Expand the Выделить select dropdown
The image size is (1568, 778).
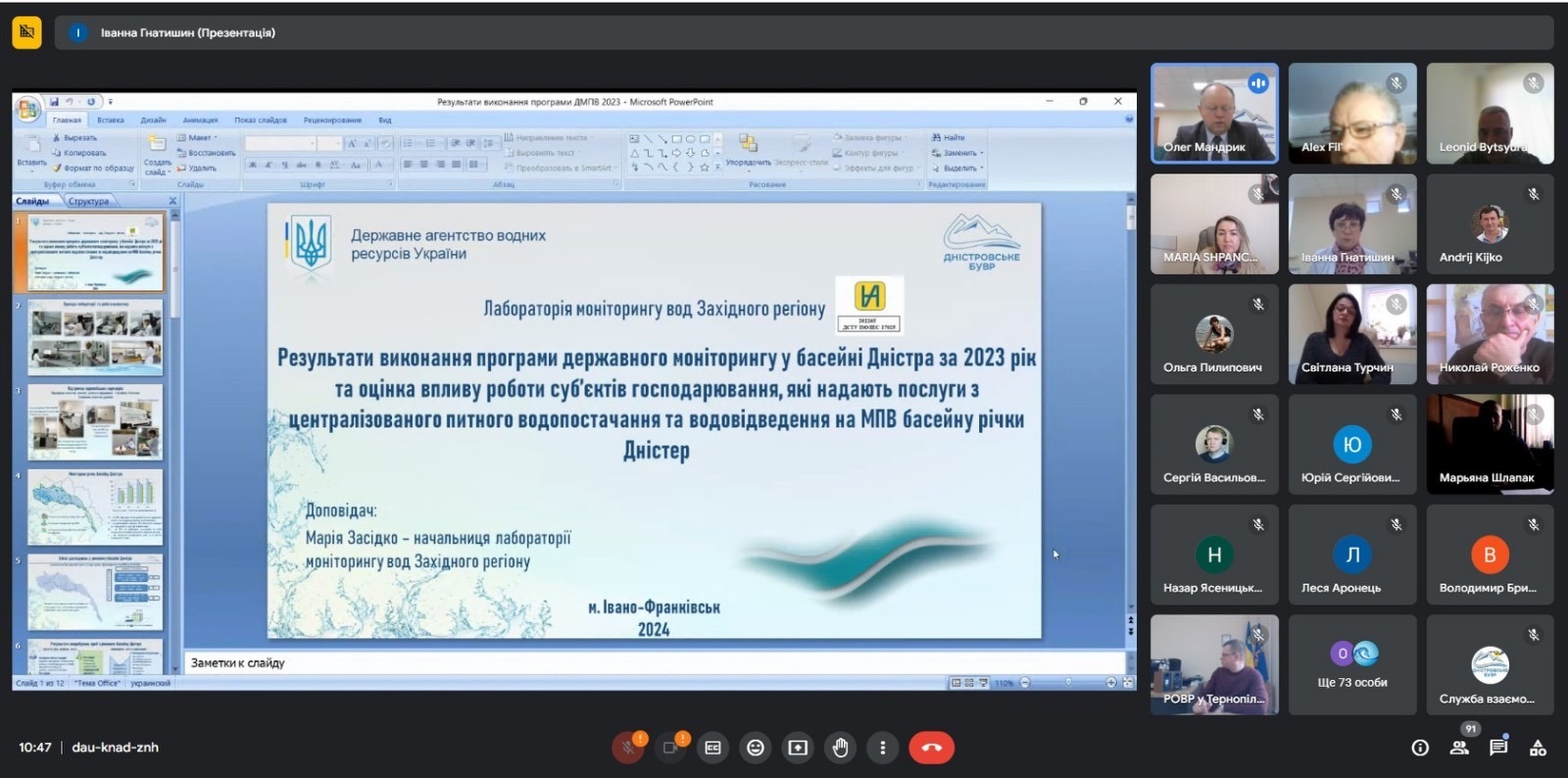click(x=957, y=168)
